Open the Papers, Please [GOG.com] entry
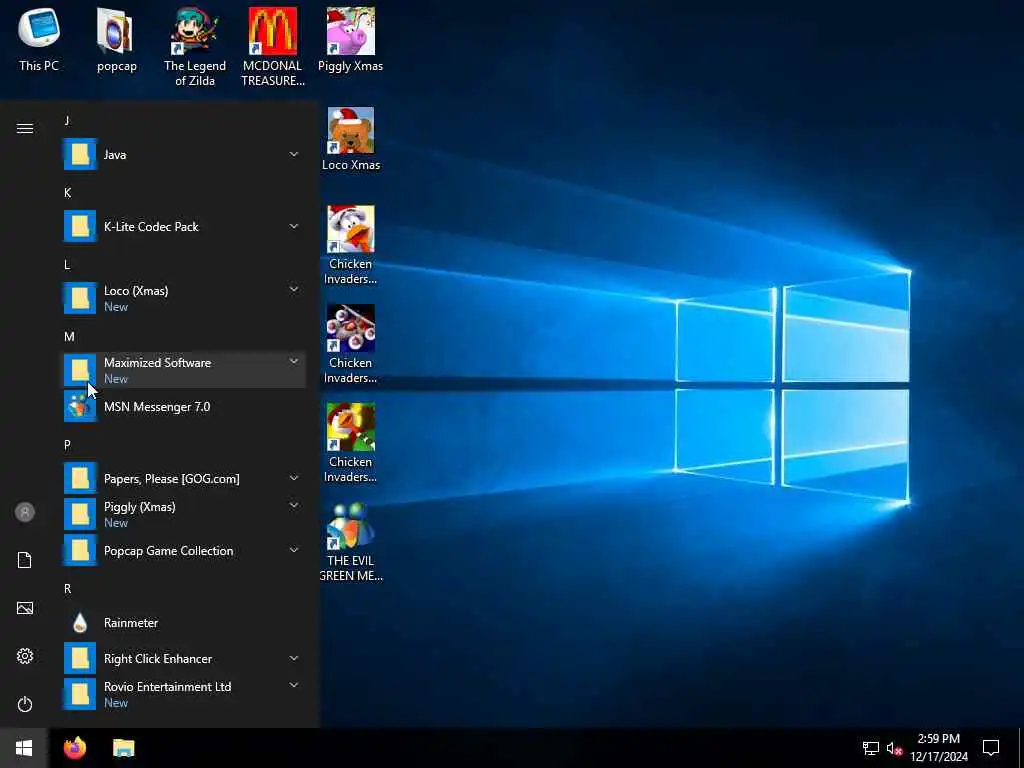Screen dimensions: 1024x768 184,479
